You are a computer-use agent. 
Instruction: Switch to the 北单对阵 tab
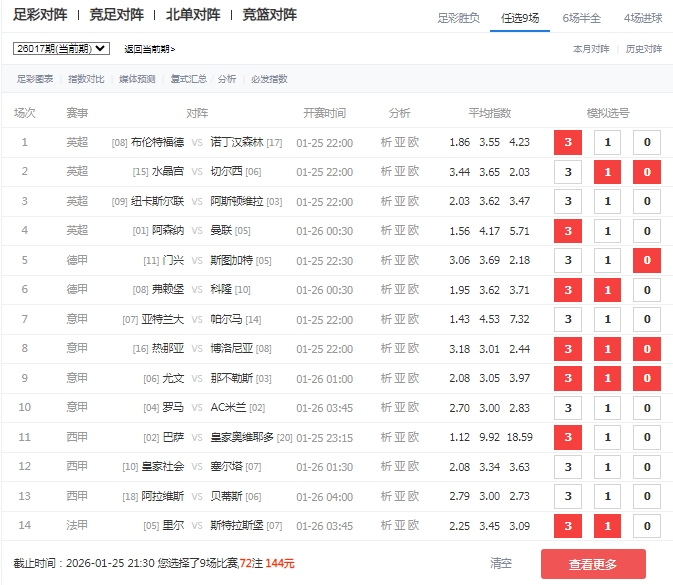[193, 15]
